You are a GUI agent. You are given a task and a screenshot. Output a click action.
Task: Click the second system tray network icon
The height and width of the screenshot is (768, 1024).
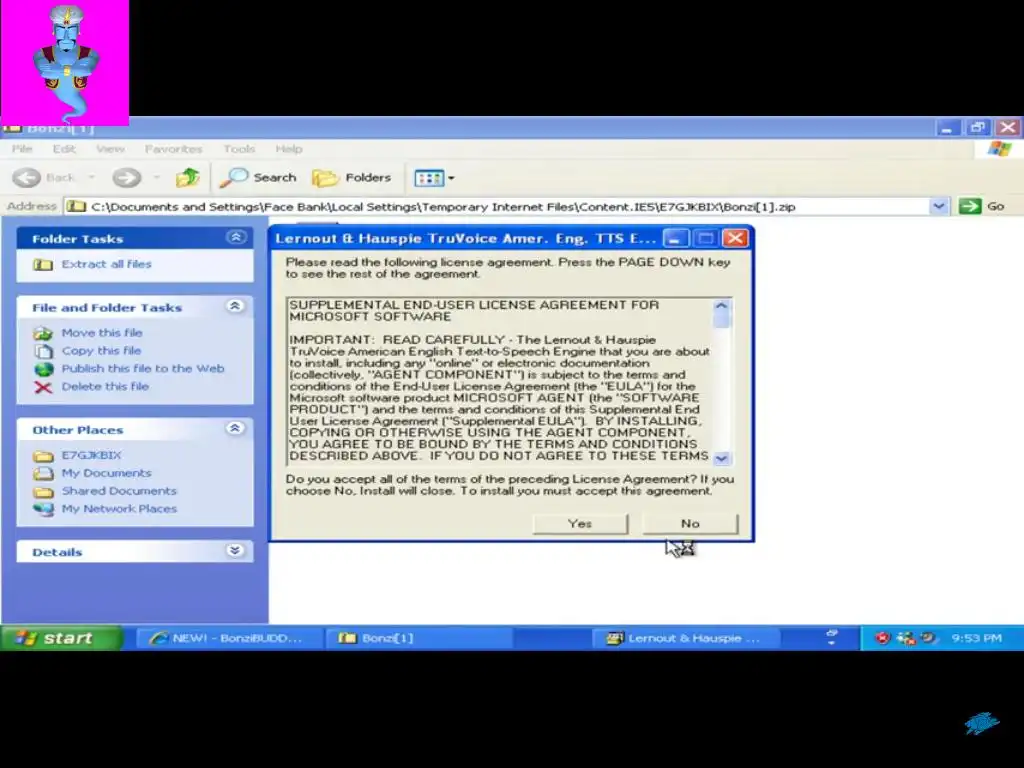pyautogui.click(x=906, y=638)
